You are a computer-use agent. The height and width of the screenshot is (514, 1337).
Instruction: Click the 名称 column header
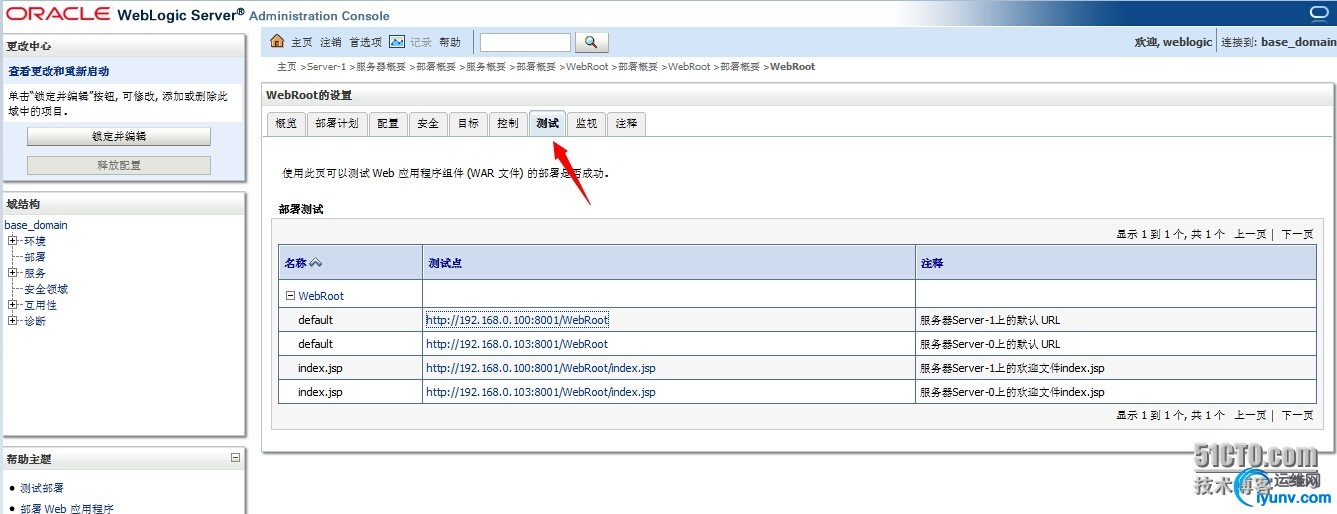[x=295, y=263]
